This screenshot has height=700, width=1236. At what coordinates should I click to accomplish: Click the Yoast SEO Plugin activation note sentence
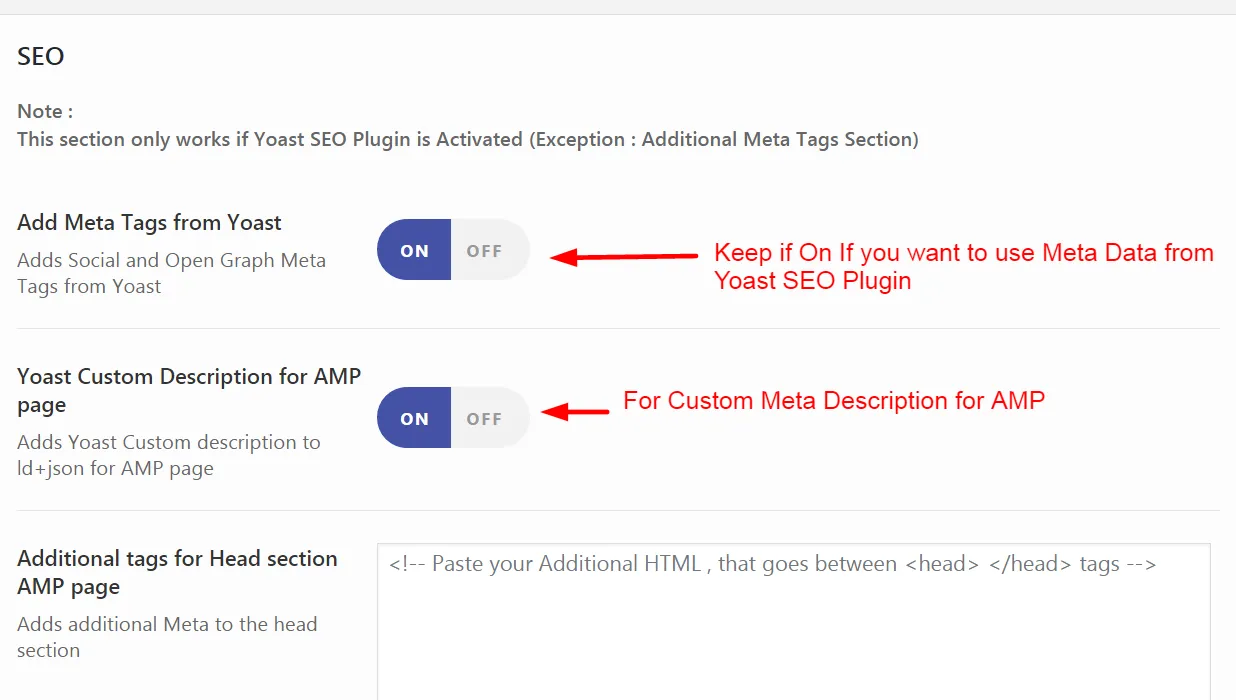pyautogui.click(x=467, y=139)
